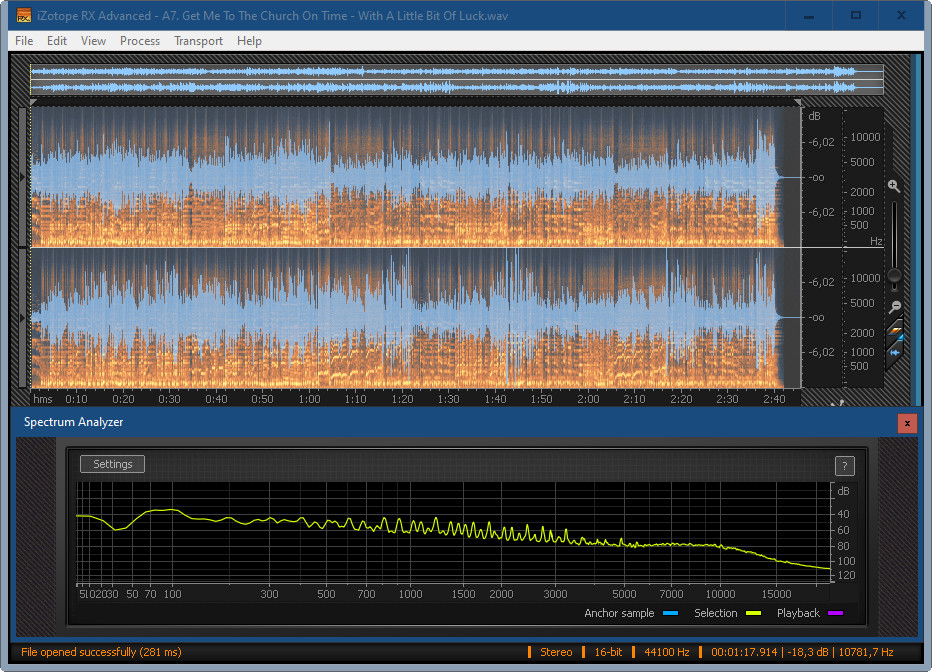Click the 2:00 mark on the time ruler
The height and width of the screenshot is (672, 932).
[x=588, y=399]
